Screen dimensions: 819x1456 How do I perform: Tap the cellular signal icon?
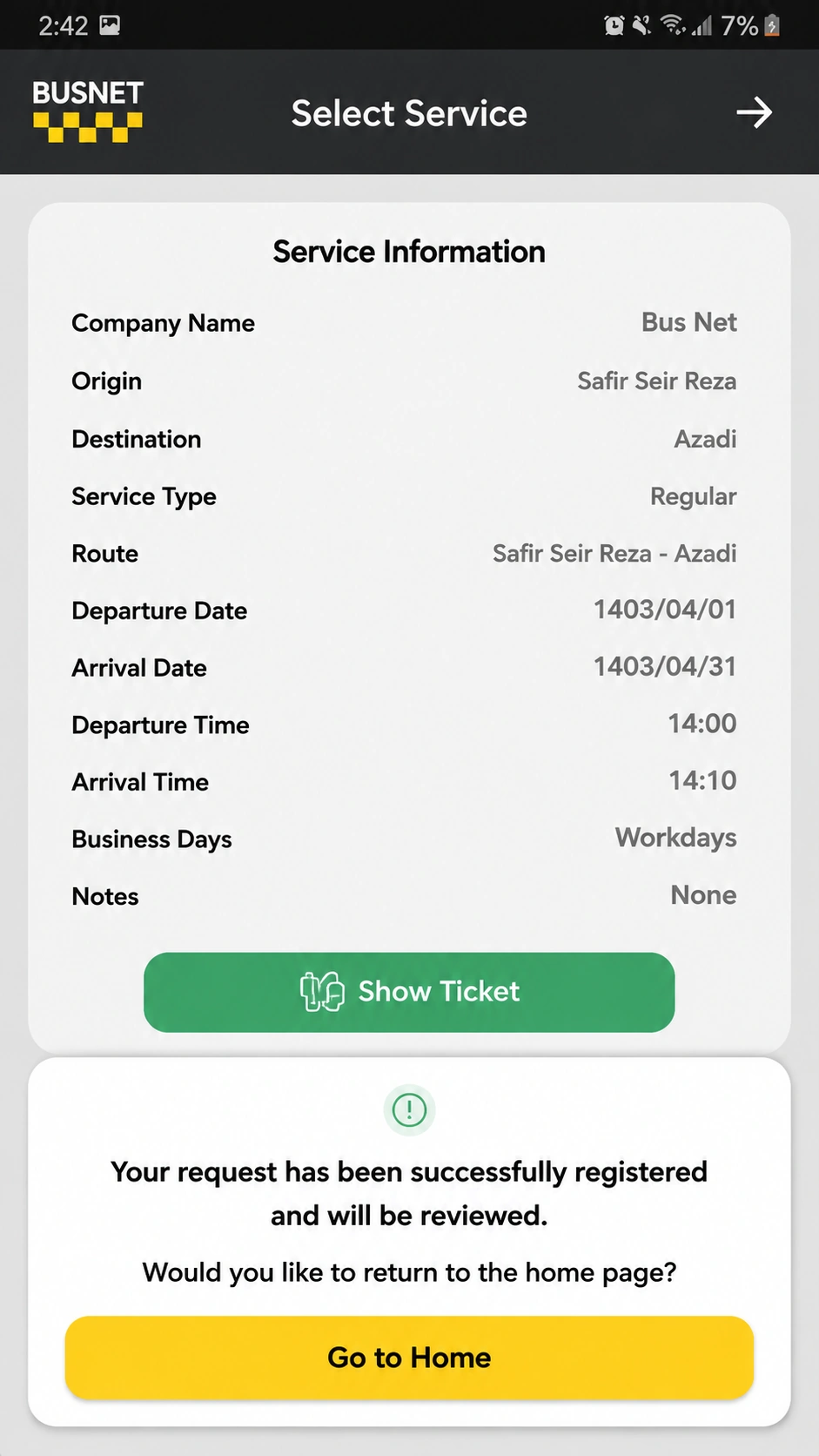702,26
